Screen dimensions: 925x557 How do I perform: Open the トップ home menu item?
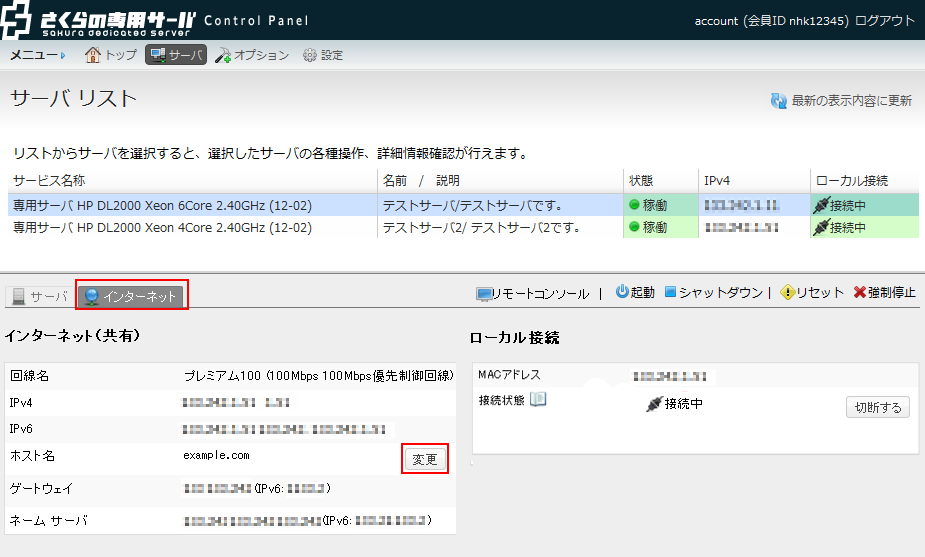[111, 55]
